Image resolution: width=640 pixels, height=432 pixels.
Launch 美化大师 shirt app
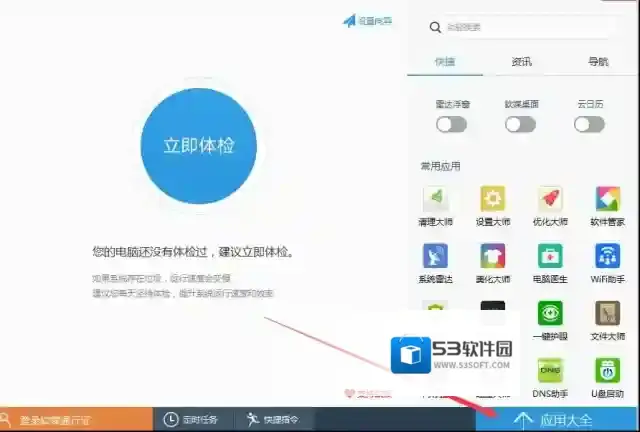tap(493, 263)
